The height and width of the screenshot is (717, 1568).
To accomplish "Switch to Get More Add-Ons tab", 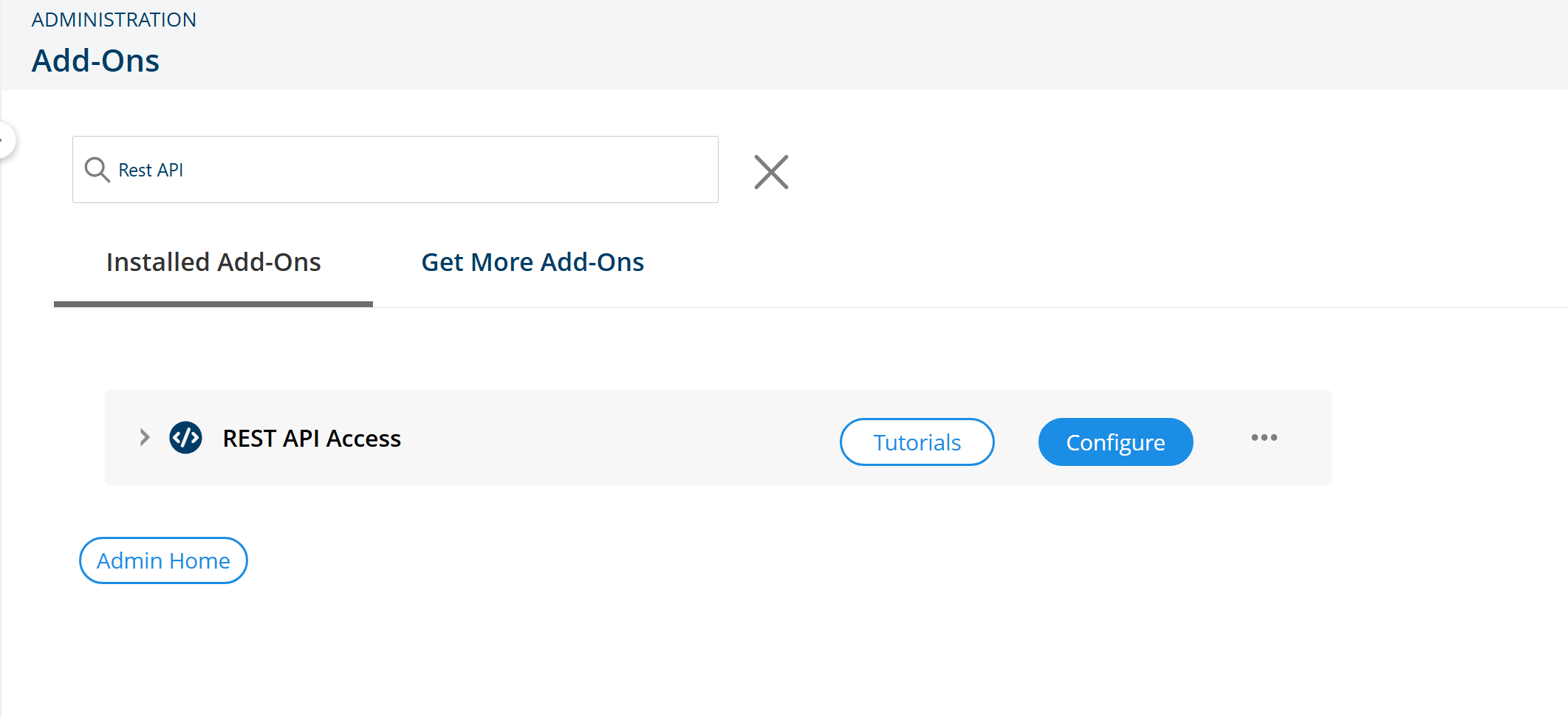I will tap(533, 262).
